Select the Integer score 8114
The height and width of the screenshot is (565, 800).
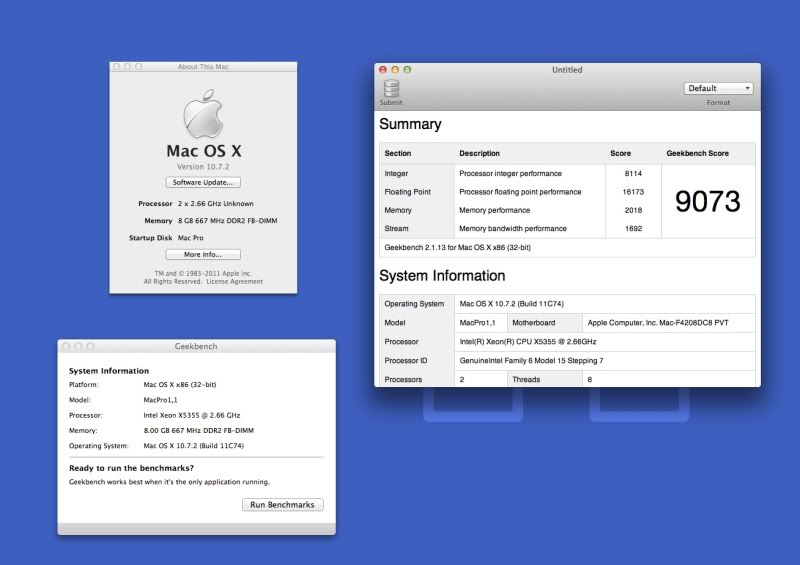633,174
